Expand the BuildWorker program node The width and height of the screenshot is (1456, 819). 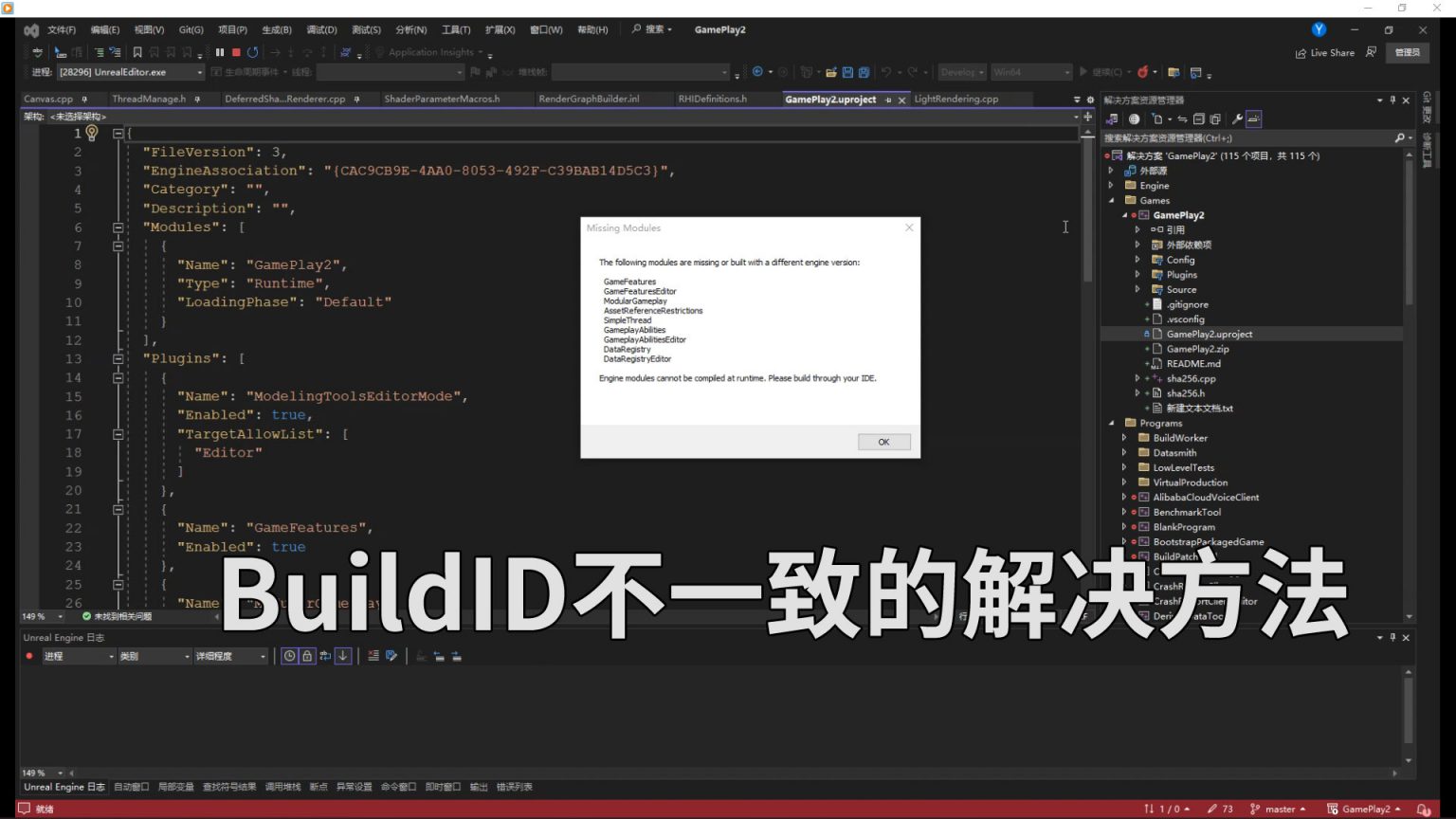[1125, 437]
